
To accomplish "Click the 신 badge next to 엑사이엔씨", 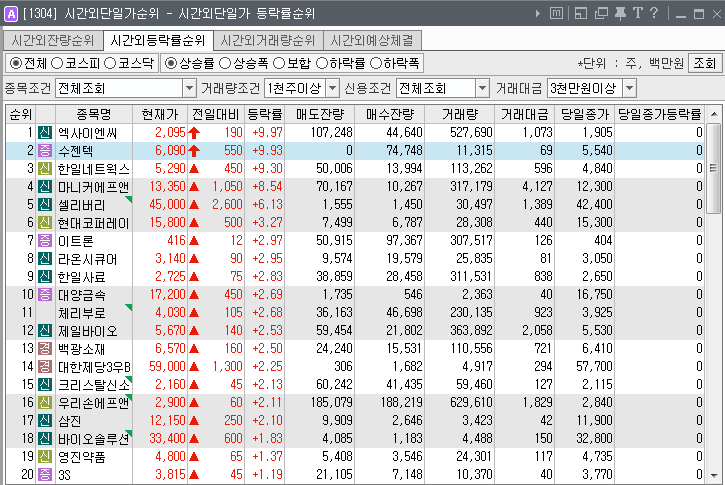I will click(x=45, y=132).
